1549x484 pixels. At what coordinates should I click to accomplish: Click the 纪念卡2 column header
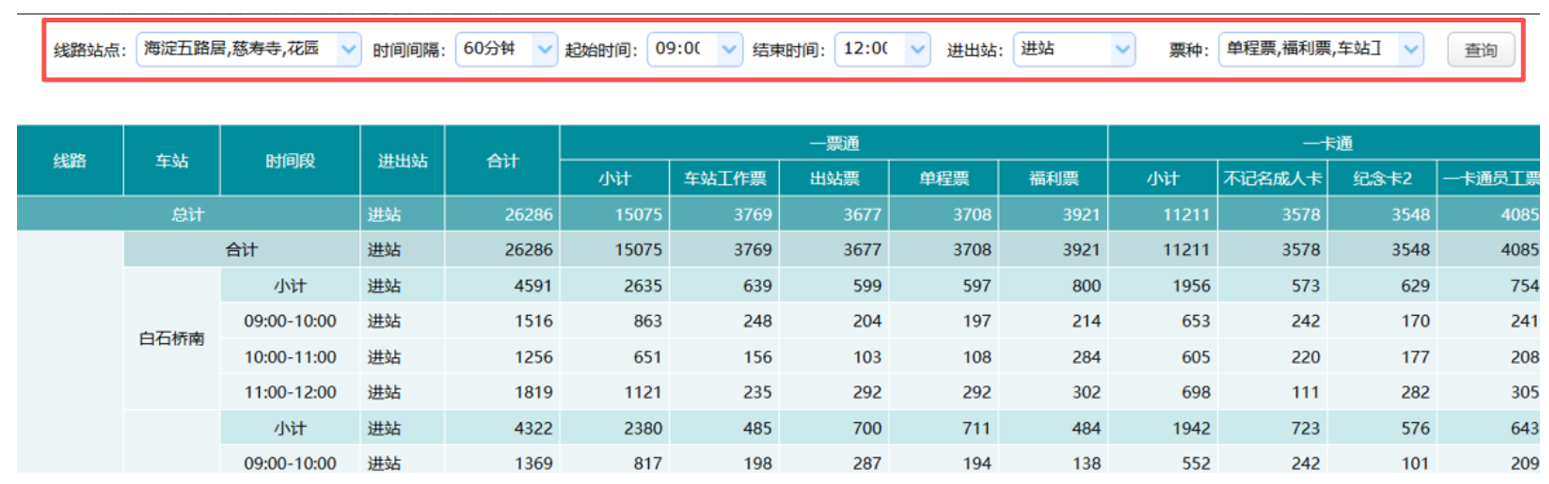pos(1382,179)
